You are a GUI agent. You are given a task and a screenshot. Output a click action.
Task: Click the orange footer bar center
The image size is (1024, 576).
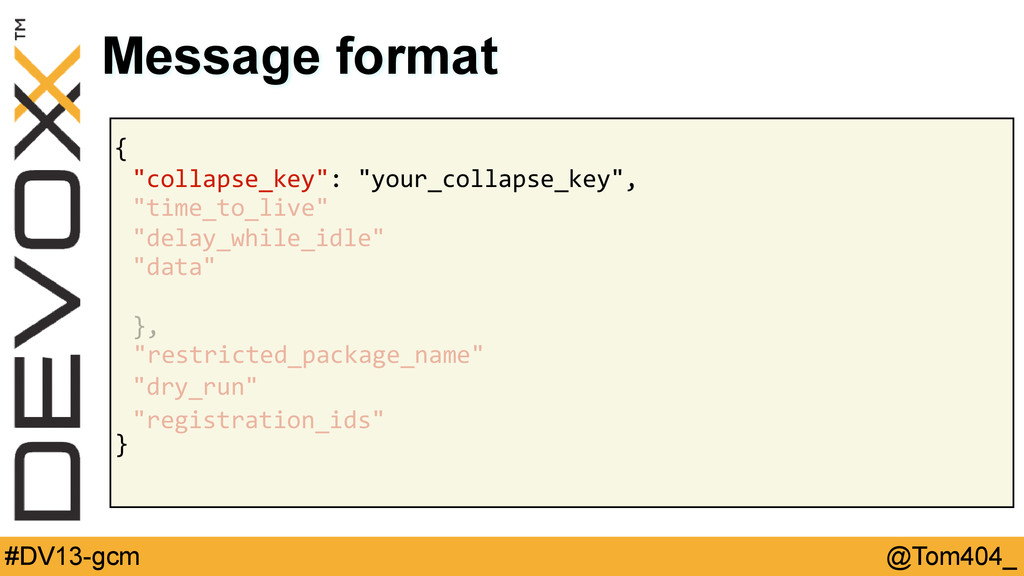point(512,556)
